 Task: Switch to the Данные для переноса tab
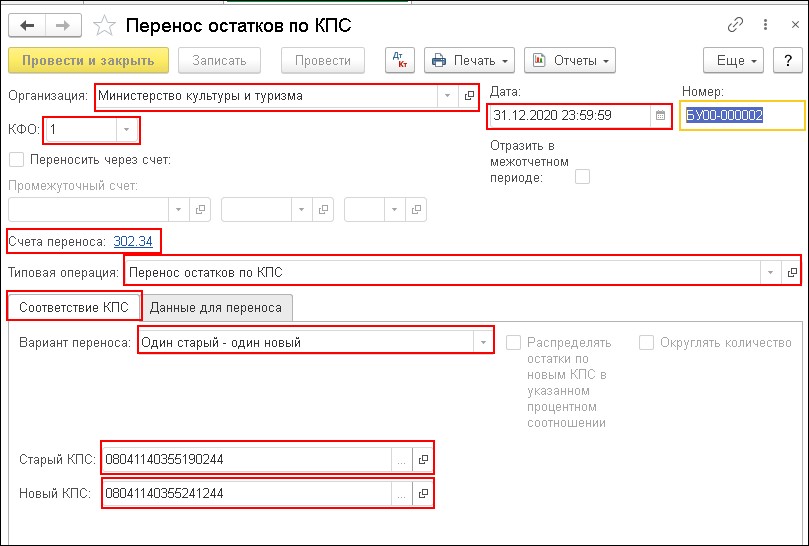(217, 307)
